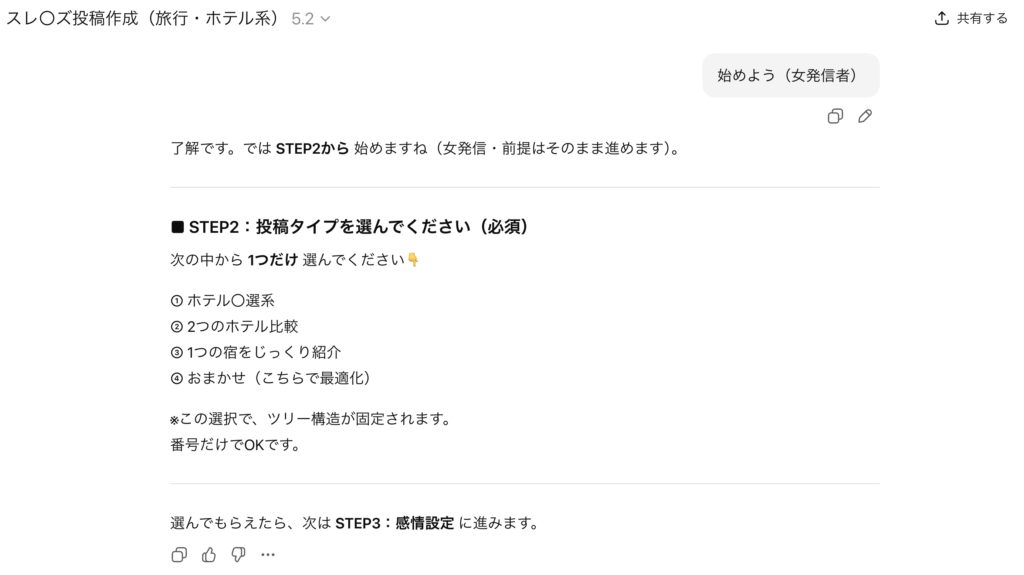
Task: Select option ③ 1つの宿をじっくり紹介
Action: click(x=256, y=352)
